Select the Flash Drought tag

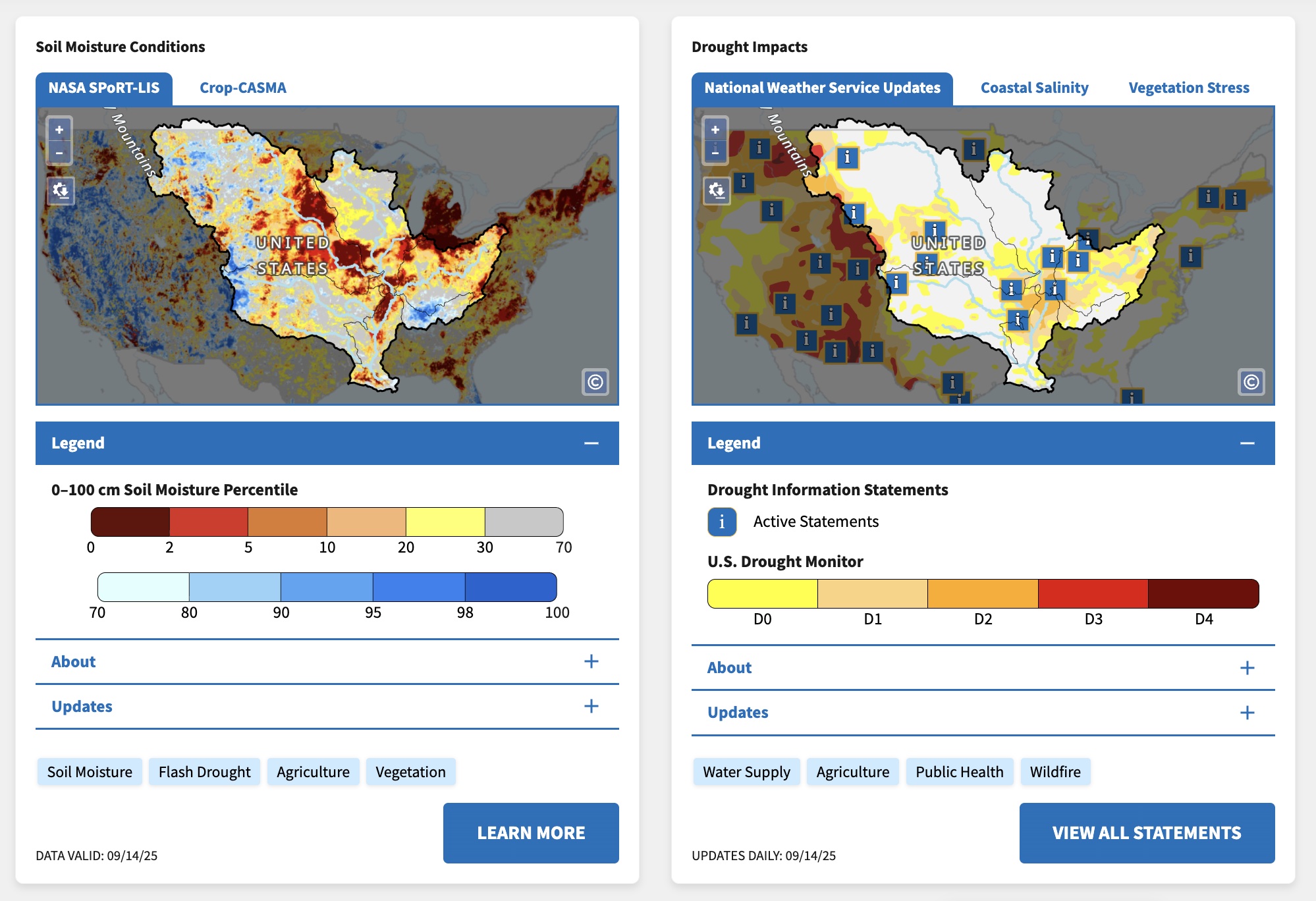204,772
